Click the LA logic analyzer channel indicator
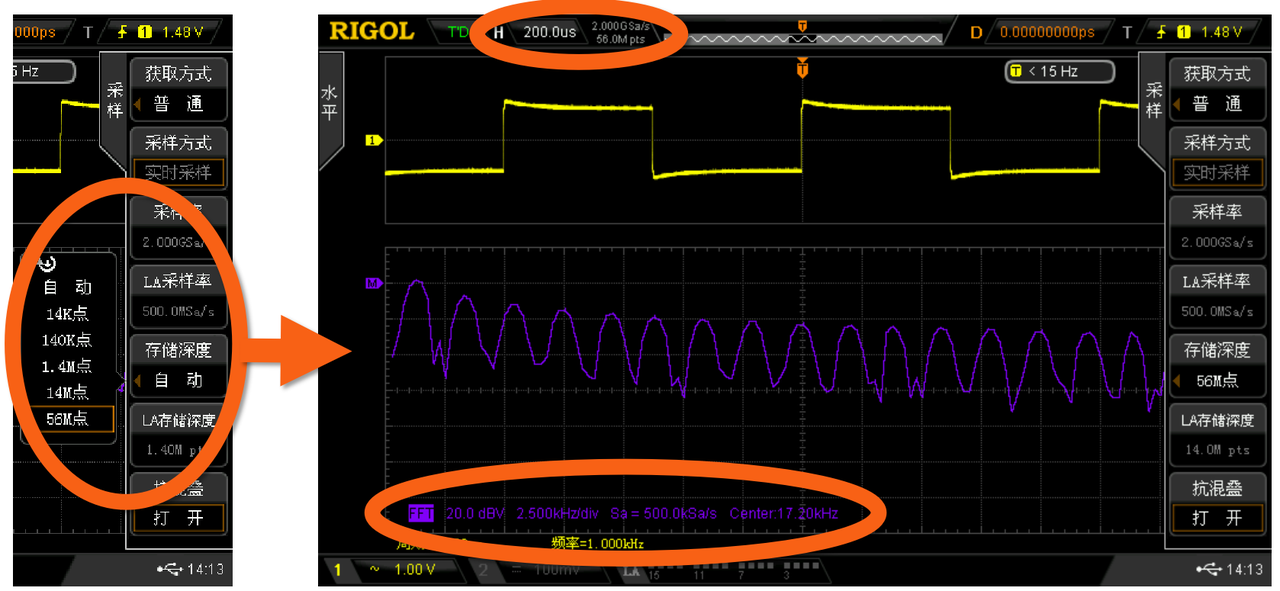The image size is (1280, 591). pos(632,571)
